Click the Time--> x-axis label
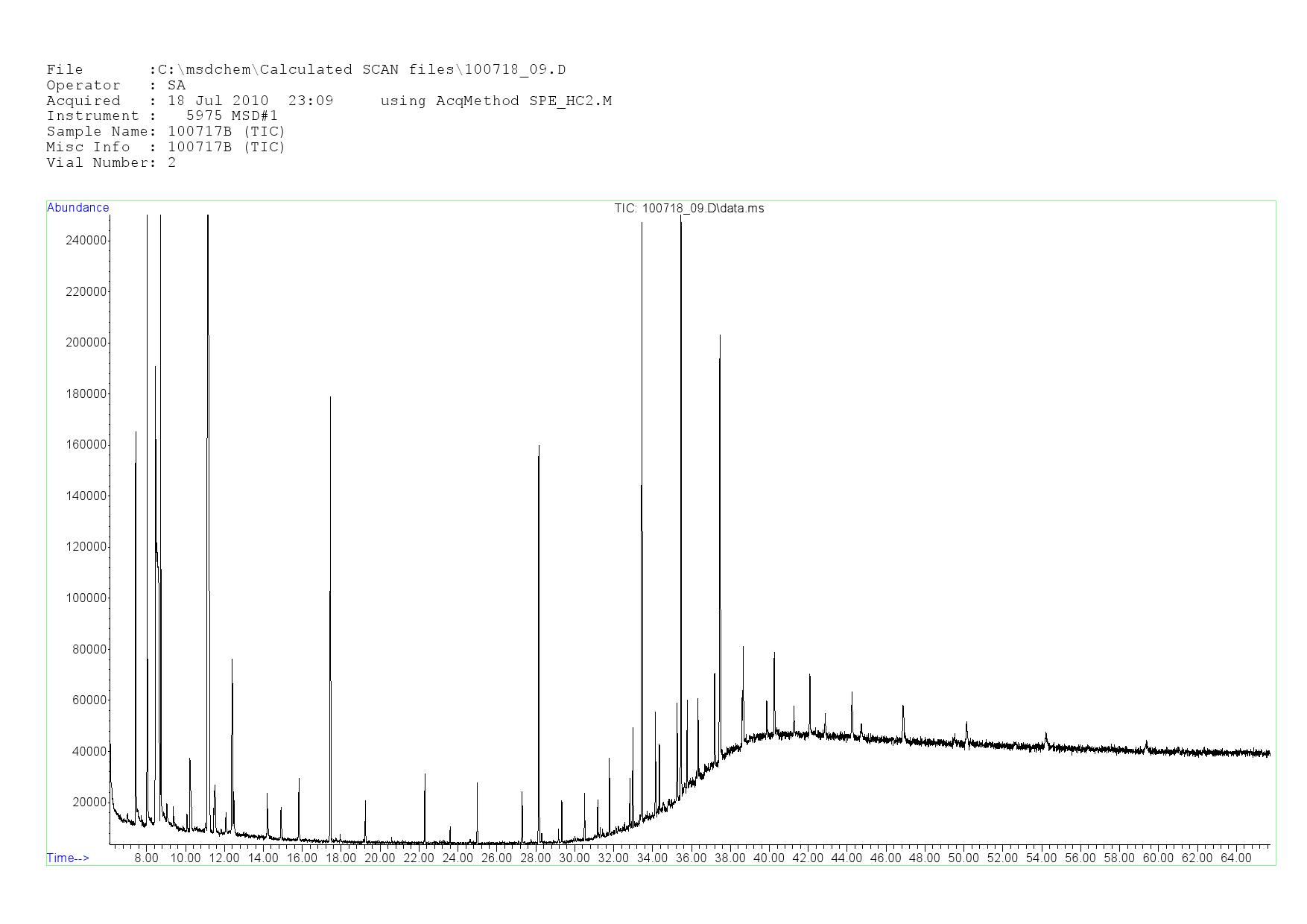This screenshot has width=1307, height=924. pyautogui.click(x=68, y=858)
